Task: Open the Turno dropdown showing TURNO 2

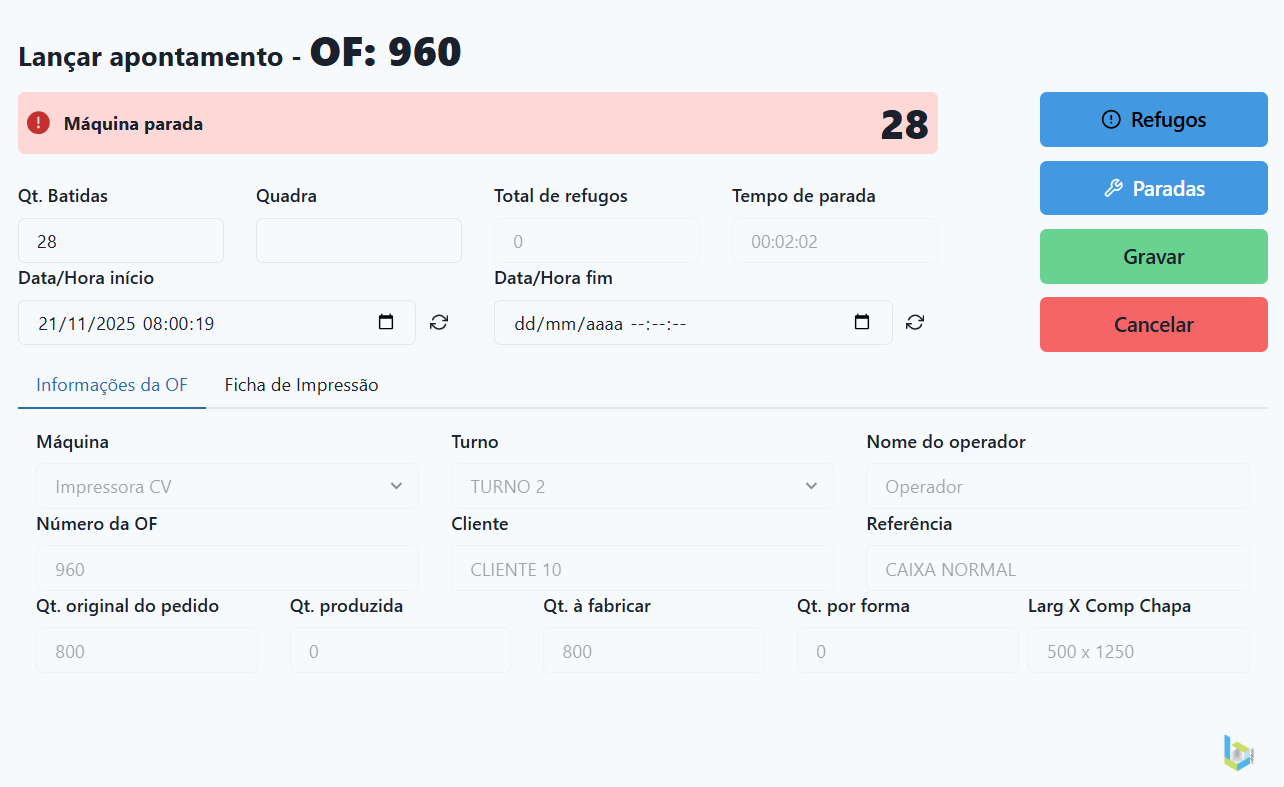Action: [642, 487]
